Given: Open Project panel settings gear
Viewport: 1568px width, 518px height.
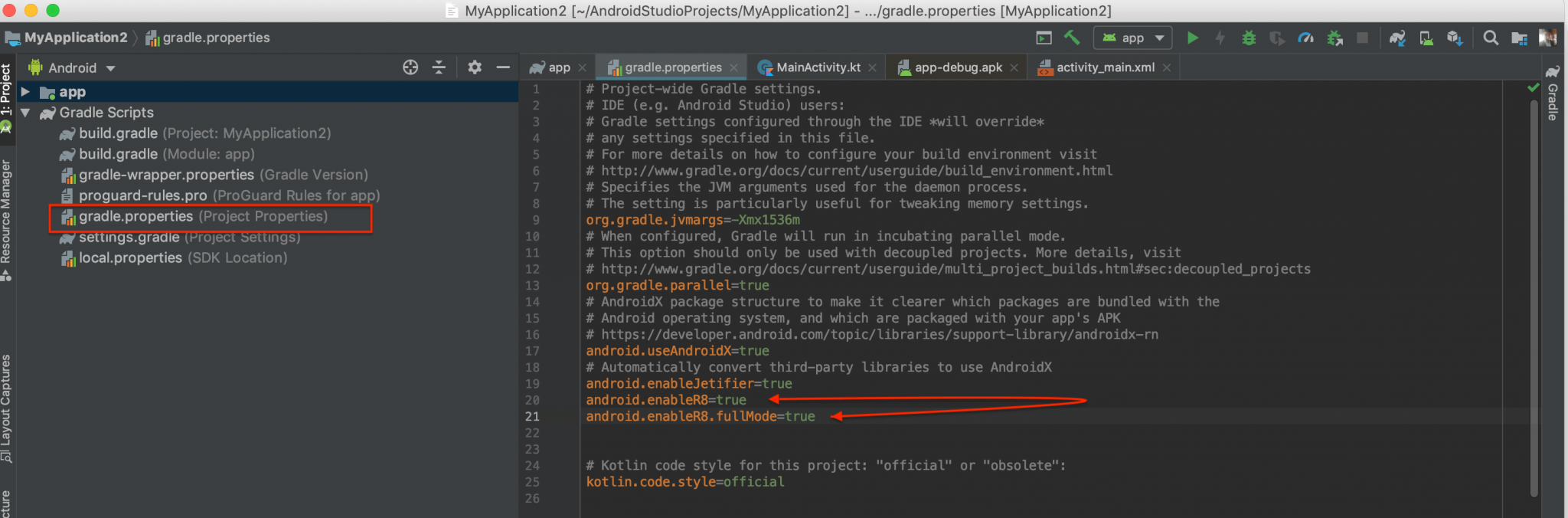Looking at the screenshot, I should 475,67.
